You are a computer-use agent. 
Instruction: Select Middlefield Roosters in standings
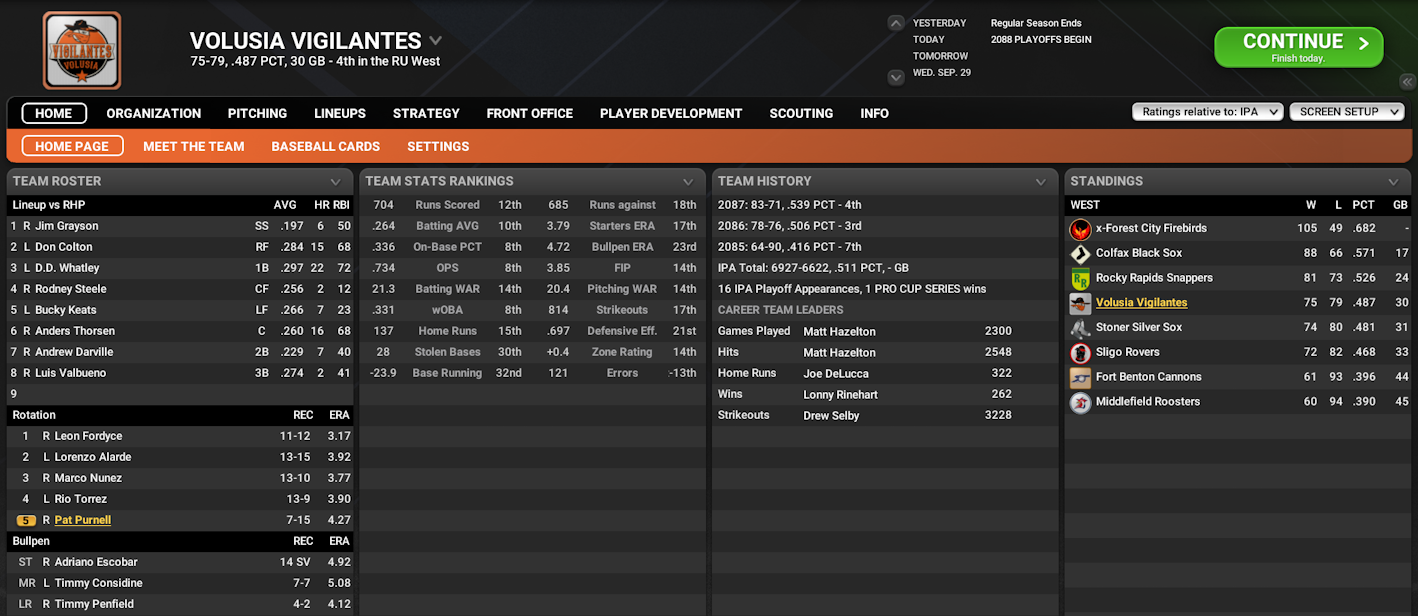point(1148,401)
